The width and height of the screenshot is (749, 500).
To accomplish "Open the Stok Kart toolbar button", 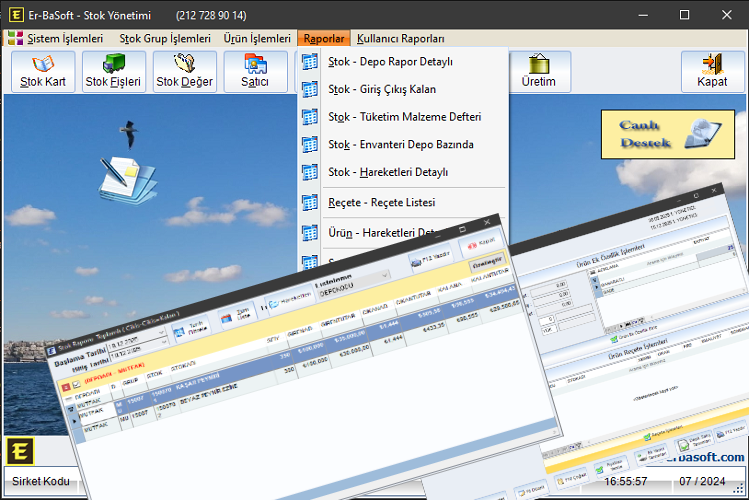I will (42, 72).
